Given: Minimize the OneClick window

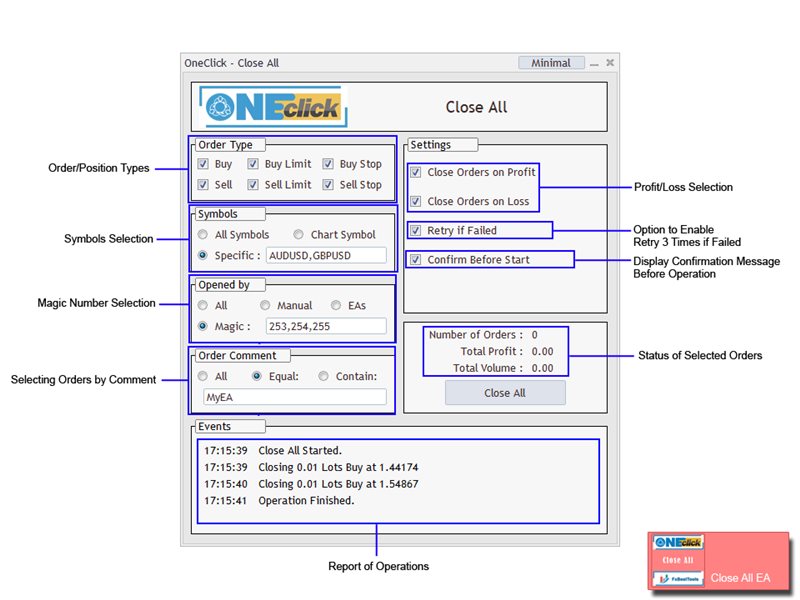Looking at the screenshot, I should (x=594, y=64).
